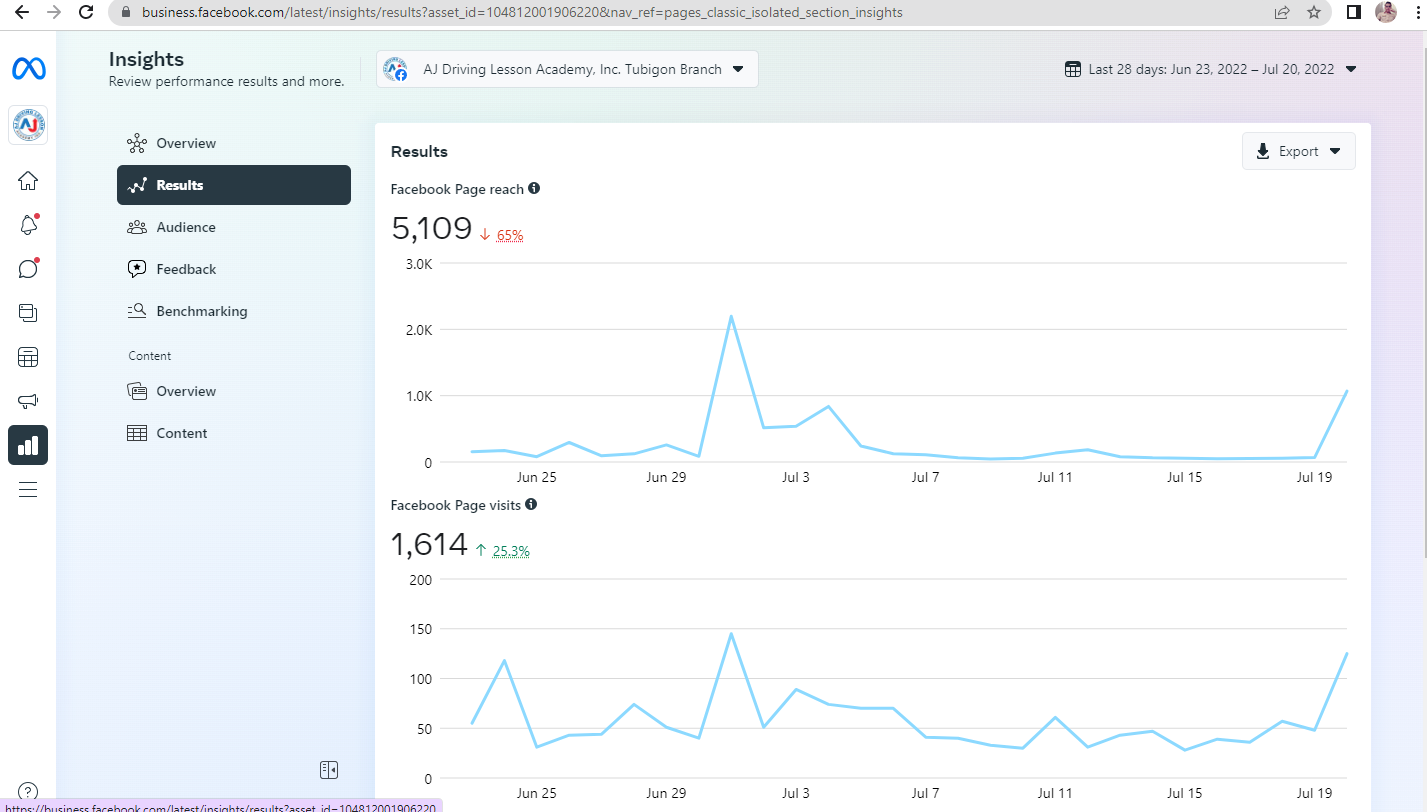Show Facebook Page visits info tooltip
Screen dimensions: 1427x812
coord(531,504)
